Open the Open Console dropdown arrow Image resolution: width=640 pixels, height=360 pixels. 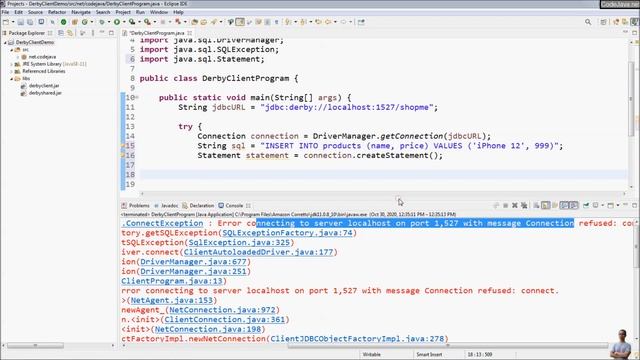618,205
